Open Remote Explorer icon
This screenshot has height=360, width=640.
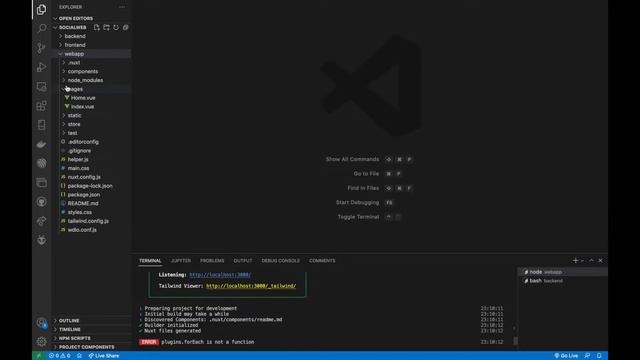41,87
